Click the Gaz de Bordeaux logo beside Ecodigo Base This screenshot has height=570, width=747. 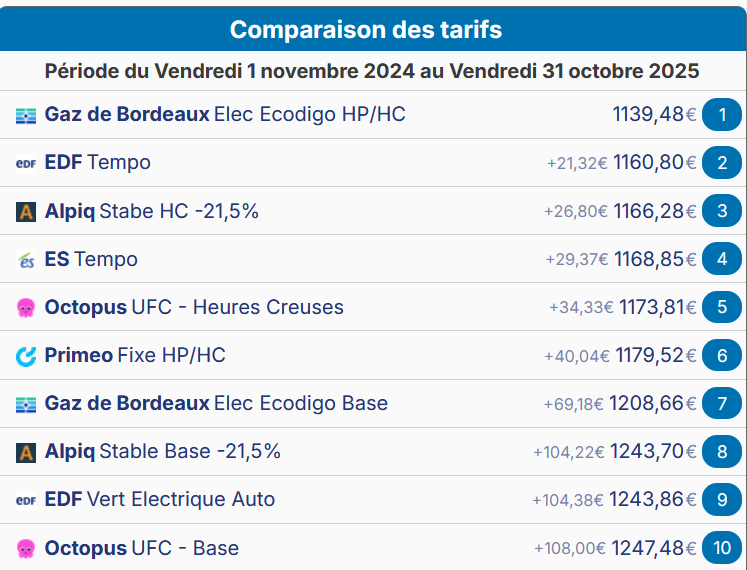tap(26, 404)
